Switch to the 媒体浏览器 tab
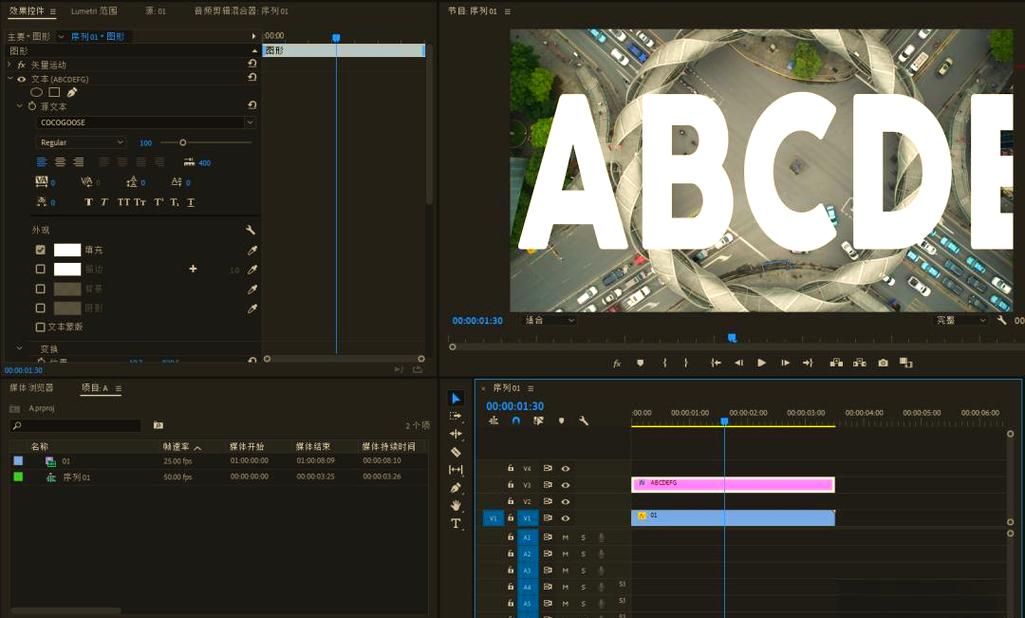1025x618 pixels. (x=31, y=388)
